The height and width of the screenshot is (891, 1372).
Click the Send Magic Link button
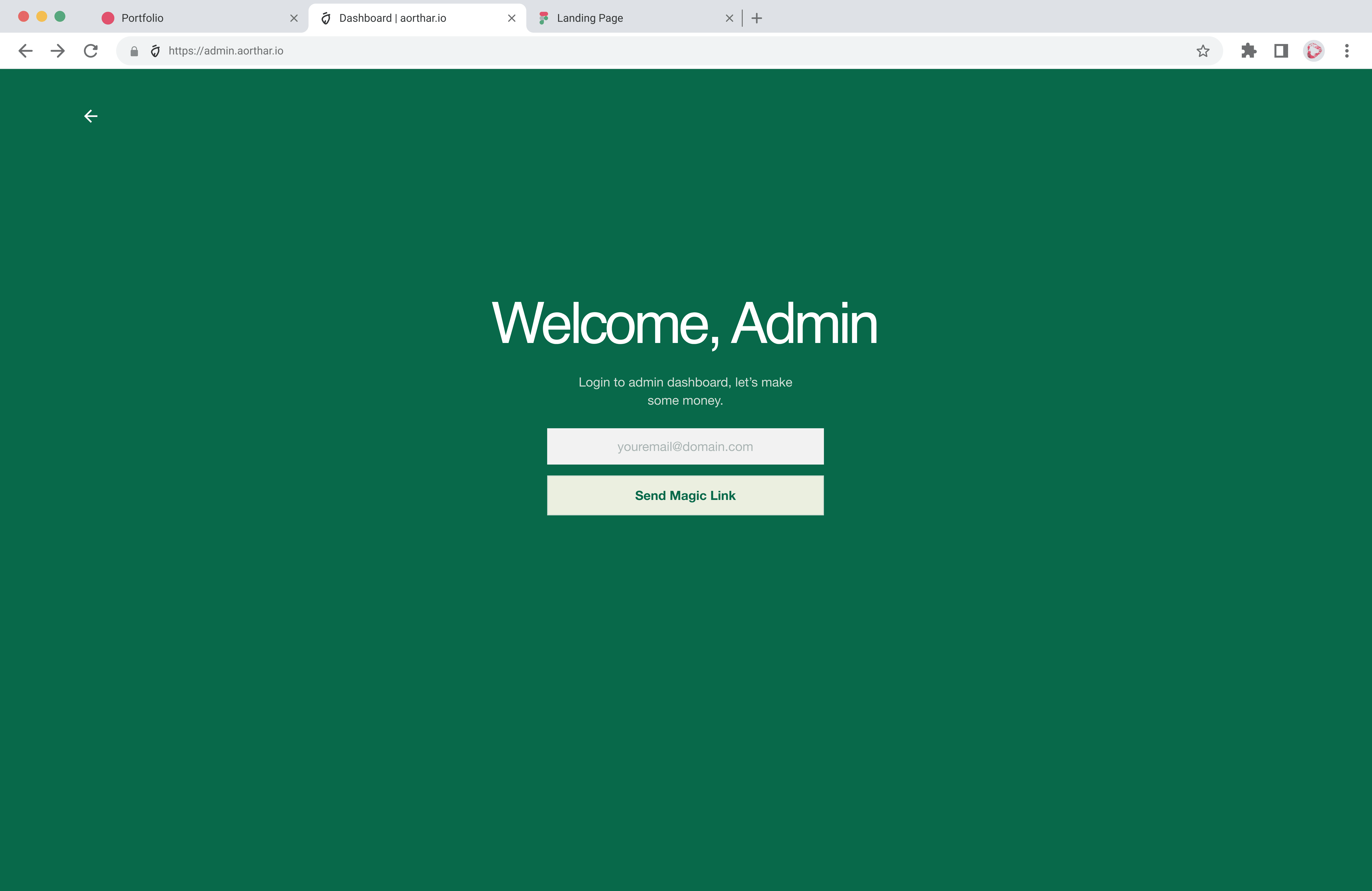(685, 496)
